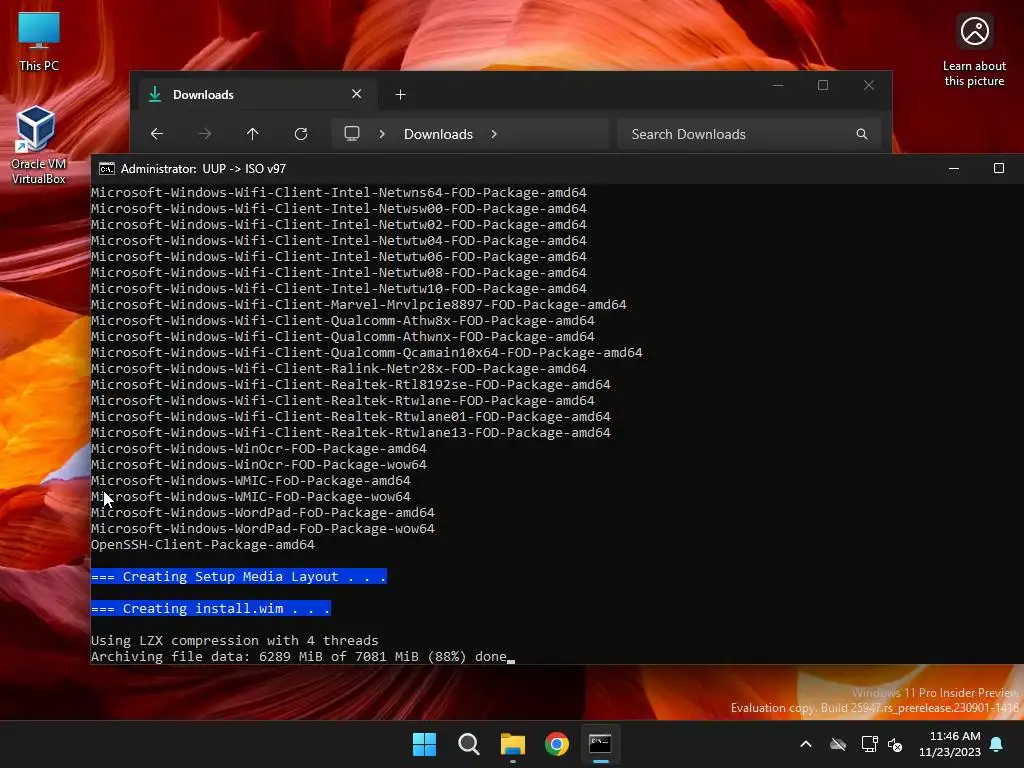The height and width of the screenshot is (768, 1024).
Task: Expand chevron after Downloads in address bar
Action: pyautogui.click(x=494, y=134)
